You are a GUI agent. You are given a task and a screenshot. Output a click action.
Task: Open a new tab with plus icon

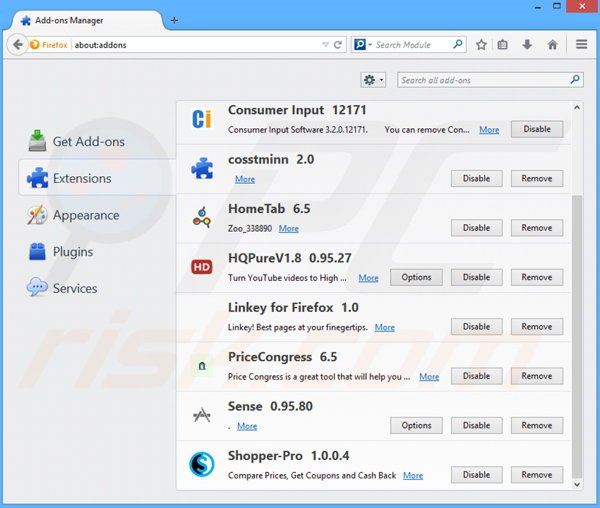174,20
